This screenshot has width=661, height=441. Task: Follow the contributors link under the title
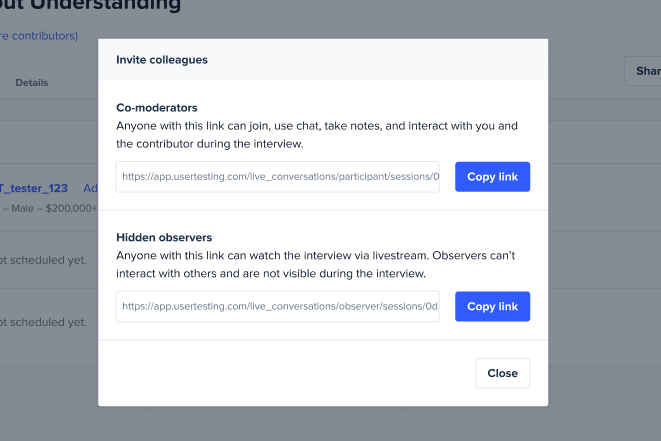[39, 36]
